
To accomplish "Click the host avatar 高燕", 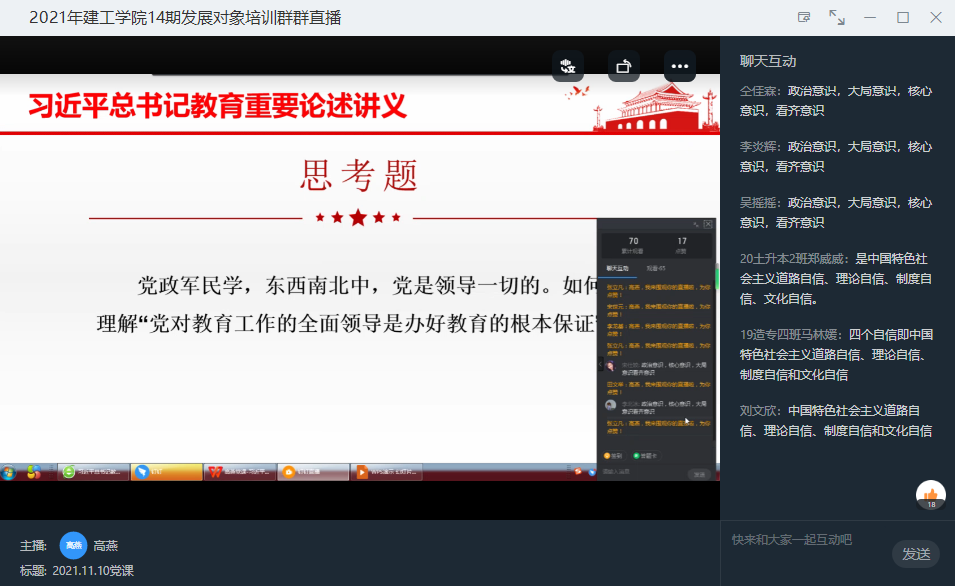I will [73, 545].
